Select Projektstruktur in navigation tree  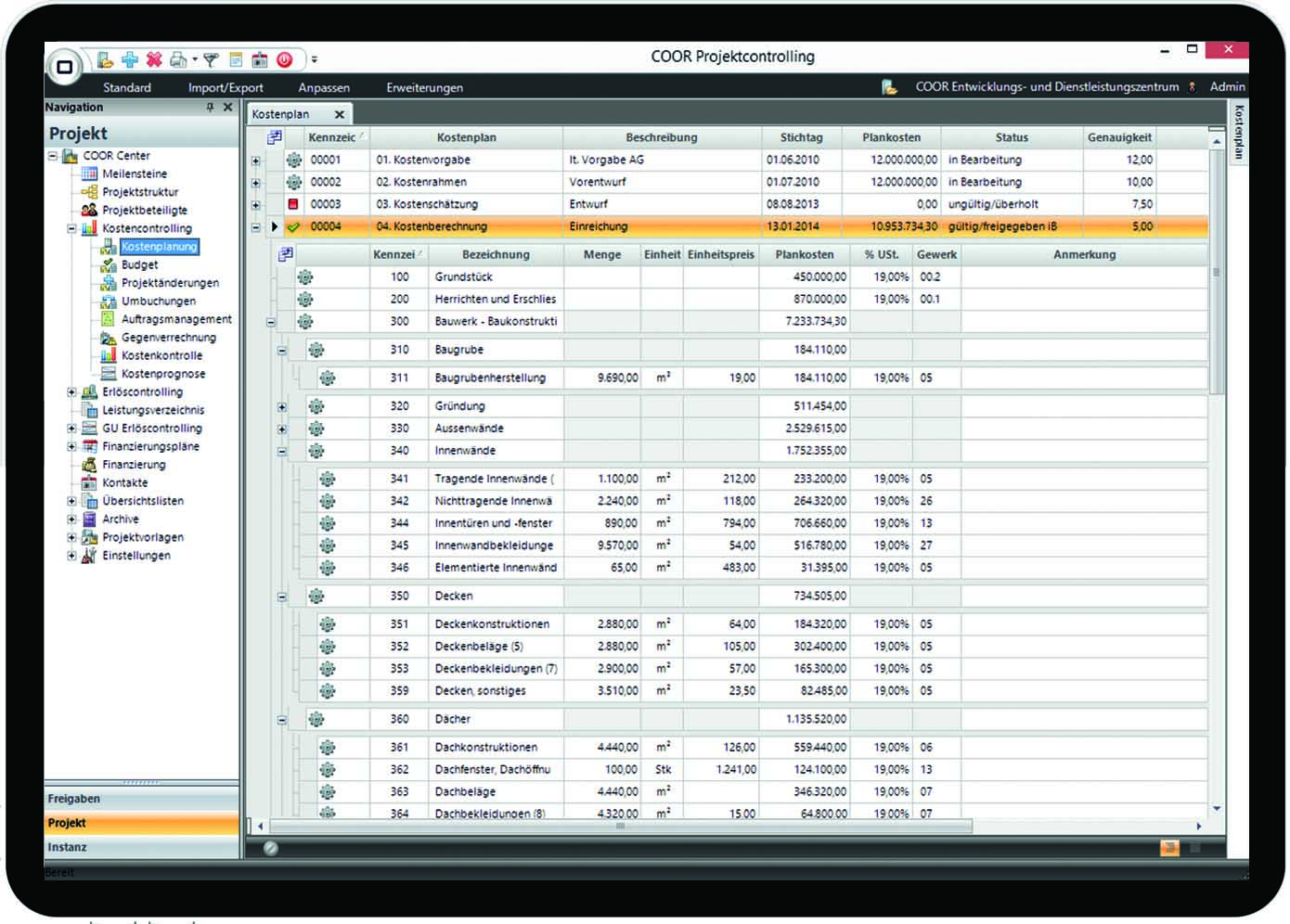tap(140, 192)
